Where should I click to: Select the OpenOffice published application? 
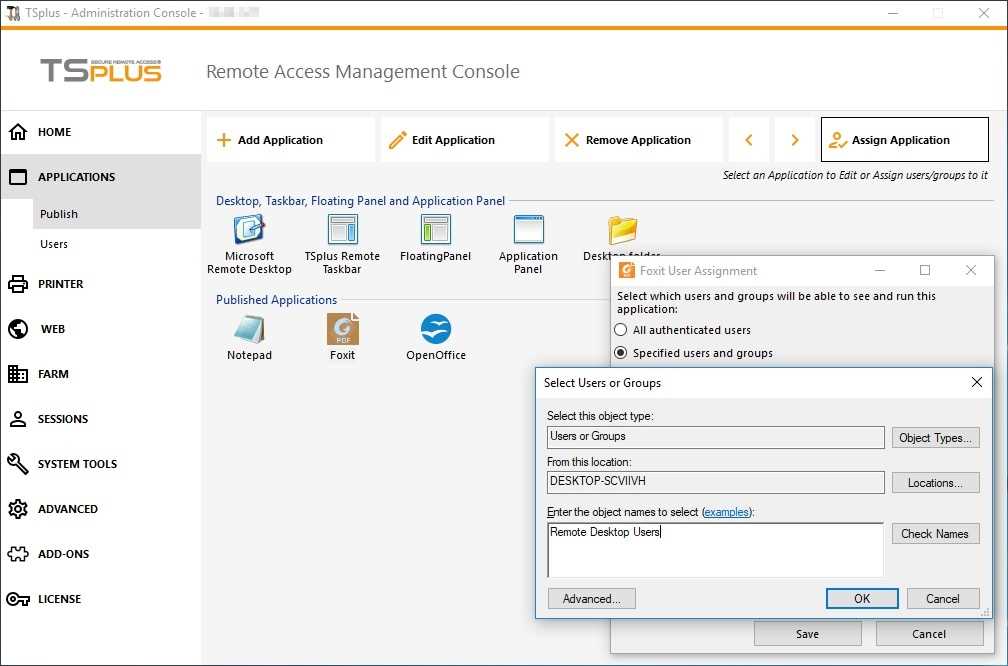coord(435,330)
